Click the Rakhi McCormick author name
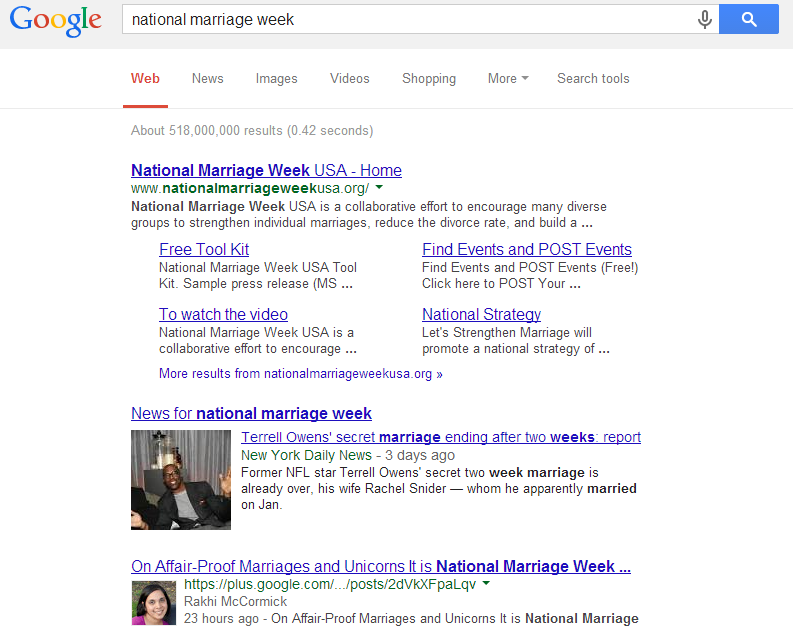 pyautogui.click(x=235, y=602)
